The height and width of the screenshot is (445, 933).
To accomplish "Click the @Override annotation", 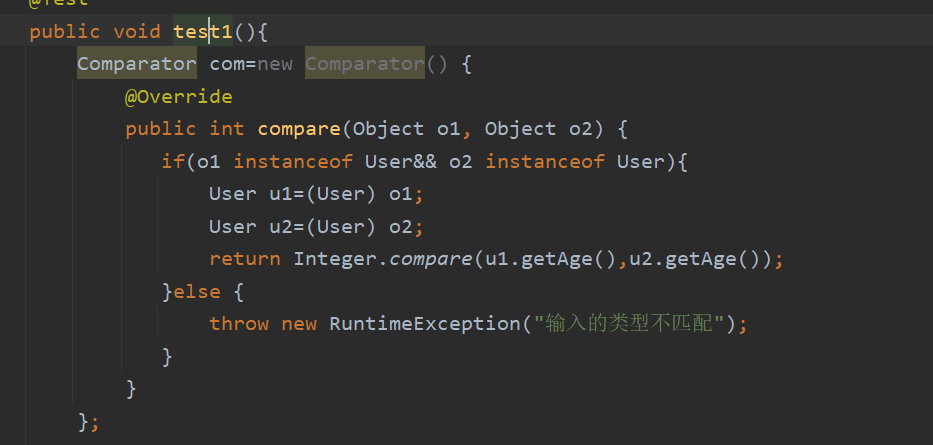I will [179, 96].
